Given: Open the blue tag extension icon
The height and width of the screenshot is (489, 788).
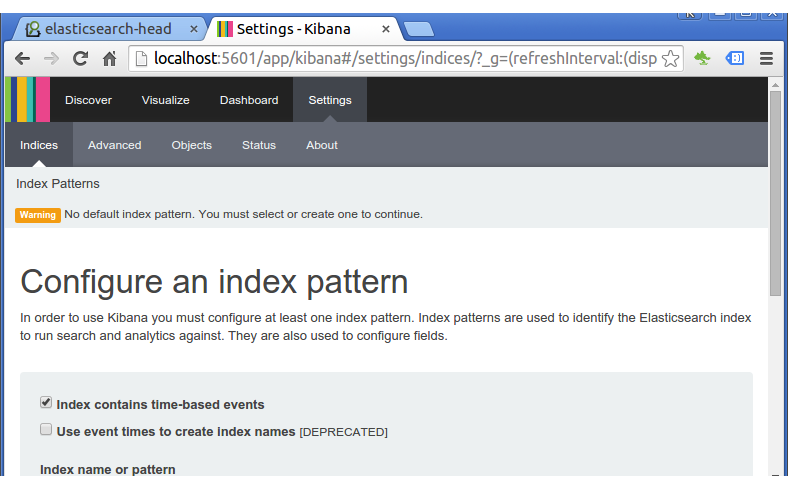Looking at the screenshot, I should pyautogui.click(x=735, y=58).
